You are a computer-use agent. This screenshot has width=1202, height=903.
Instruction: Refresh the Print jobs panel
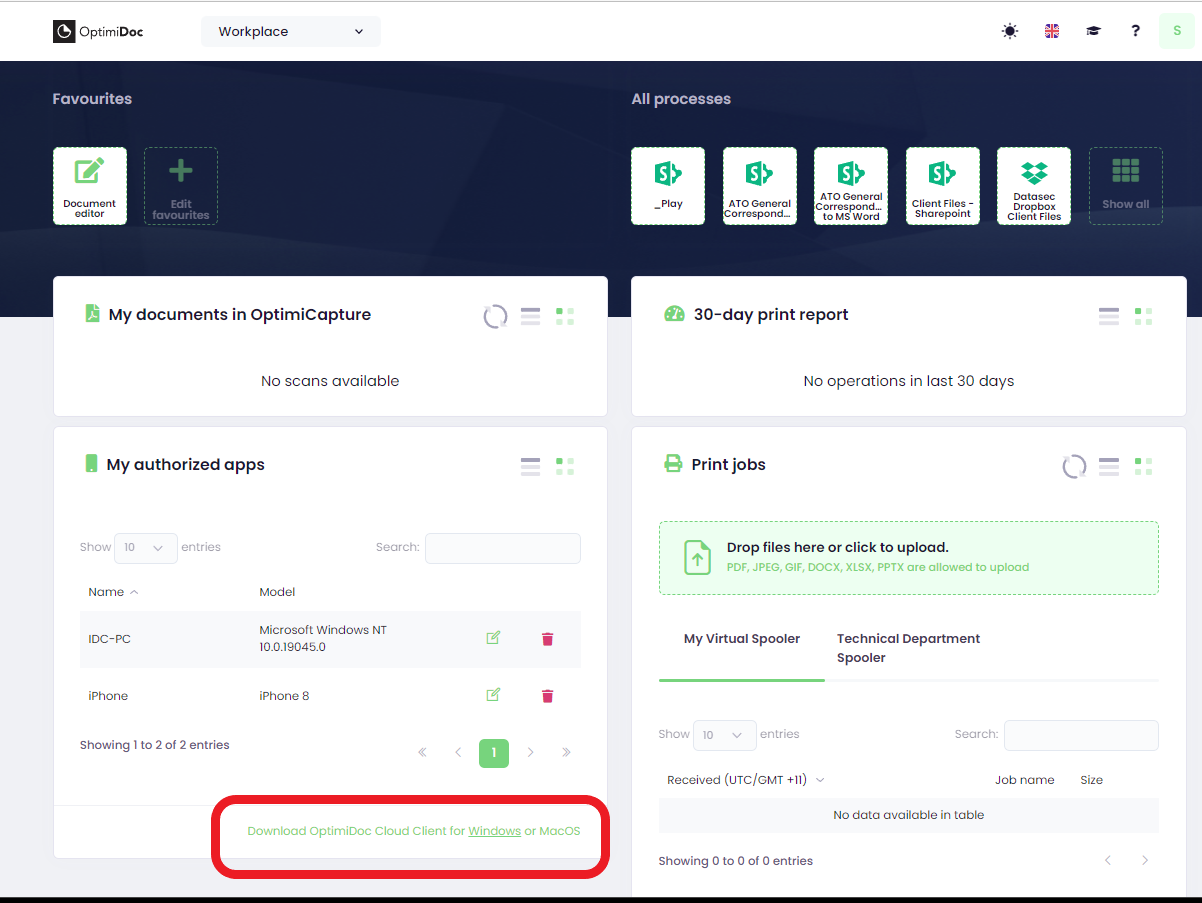pos(1074,467)
